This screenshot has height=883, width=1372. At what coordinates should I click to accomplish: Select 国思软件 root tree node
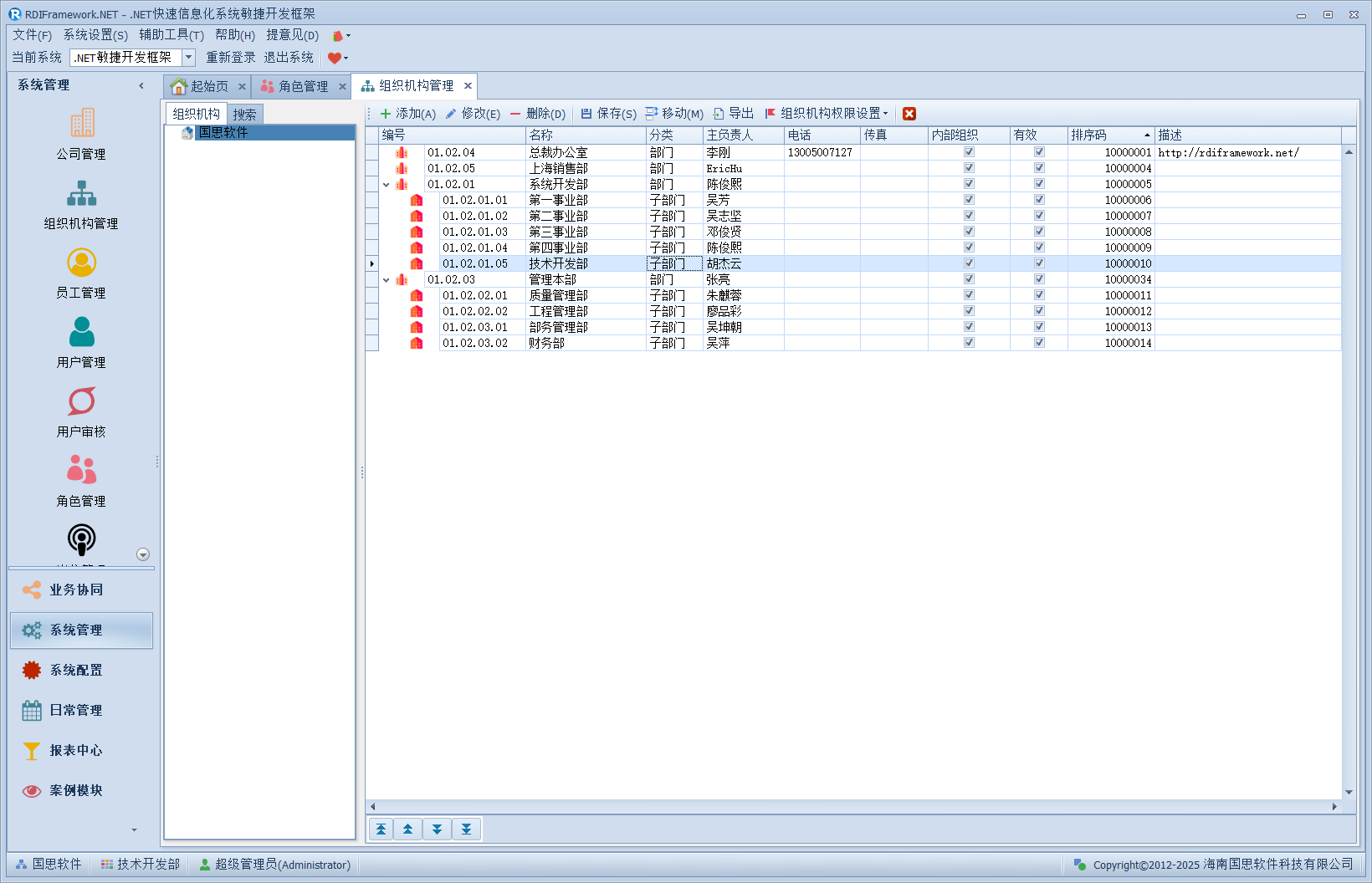(223, 133)
